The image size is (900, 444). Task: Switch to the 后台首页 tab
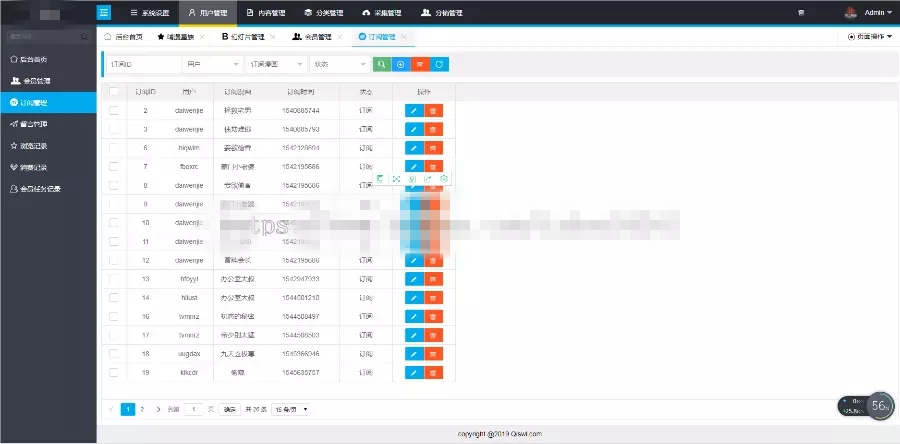pyautogui.click(x=123, y=37)
